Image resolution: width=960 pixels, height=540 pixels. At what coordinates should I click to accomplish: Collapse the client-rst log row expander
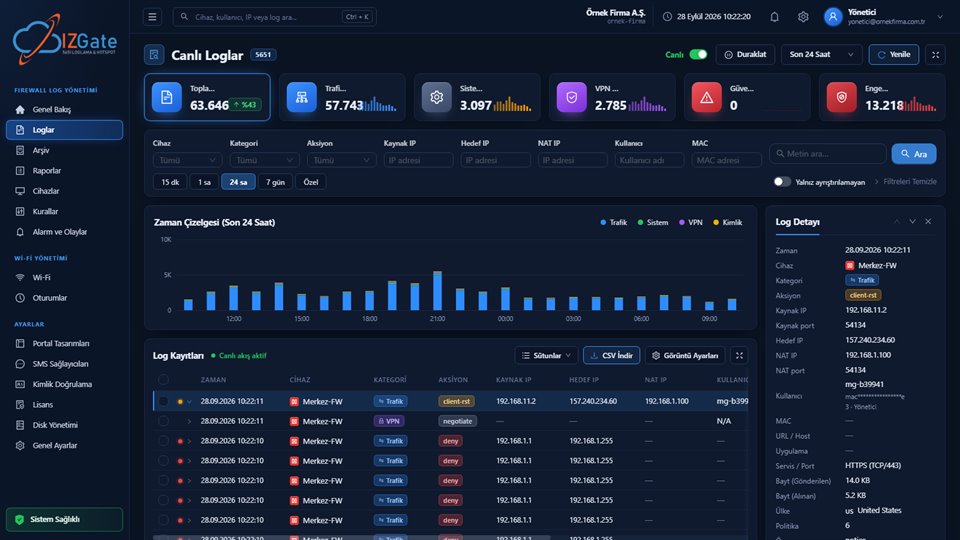click(x=189, y=402)
